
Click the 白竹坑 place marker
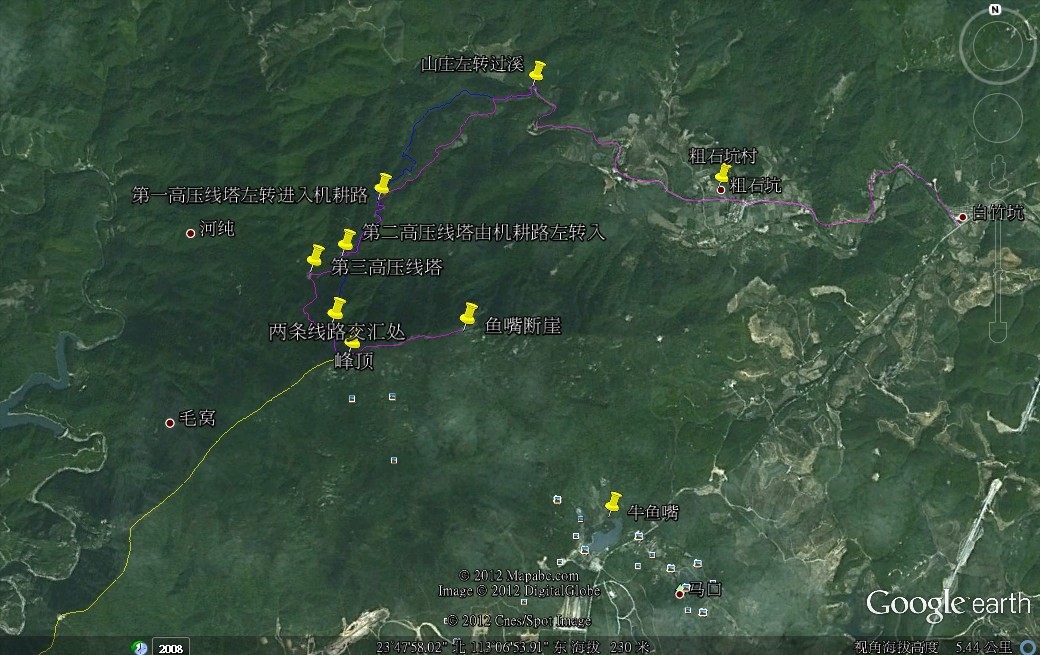pyautogui.click(x=962, y=217)
